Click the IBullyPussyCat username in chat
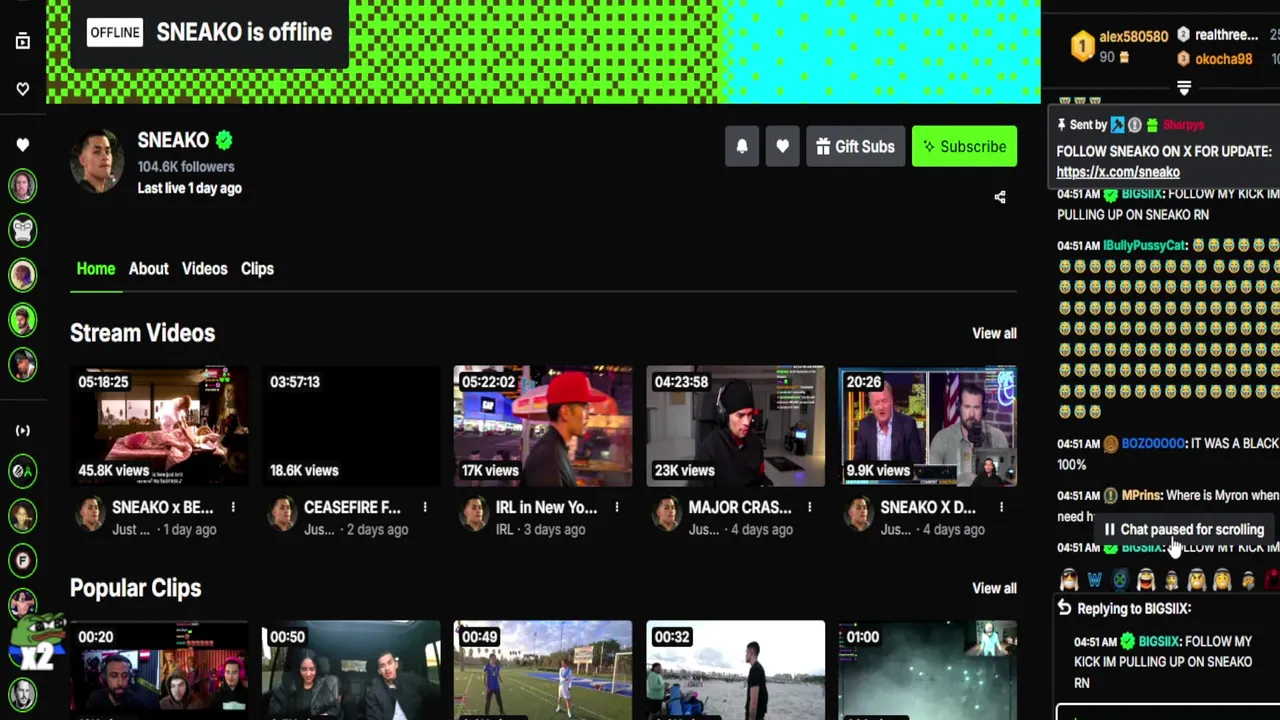 (1145, 245)
